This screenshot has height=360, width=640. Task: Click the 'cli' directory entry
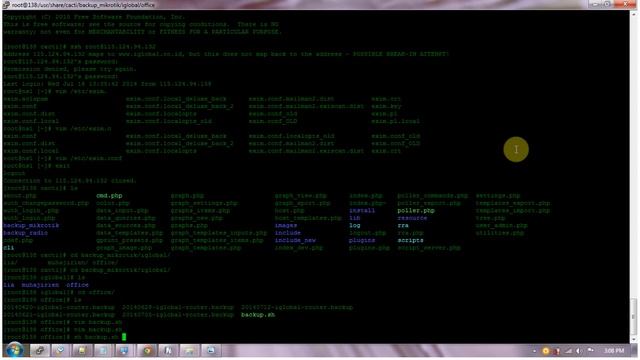pyautogui.click(x=9, y=247)
